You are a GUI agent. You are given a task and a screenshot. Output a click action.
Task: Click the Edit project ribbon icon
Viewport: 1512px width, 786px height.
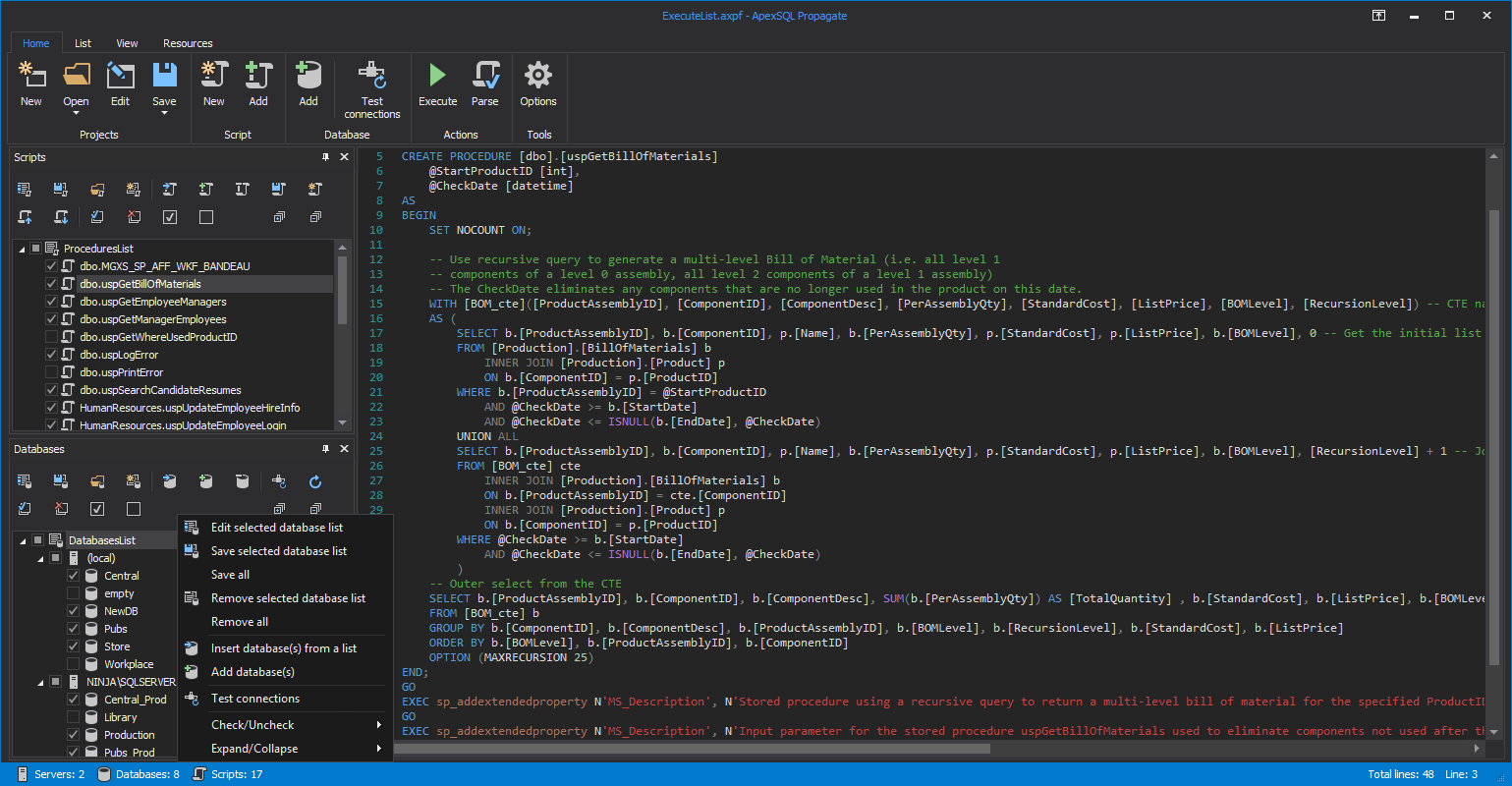point(120,75)
